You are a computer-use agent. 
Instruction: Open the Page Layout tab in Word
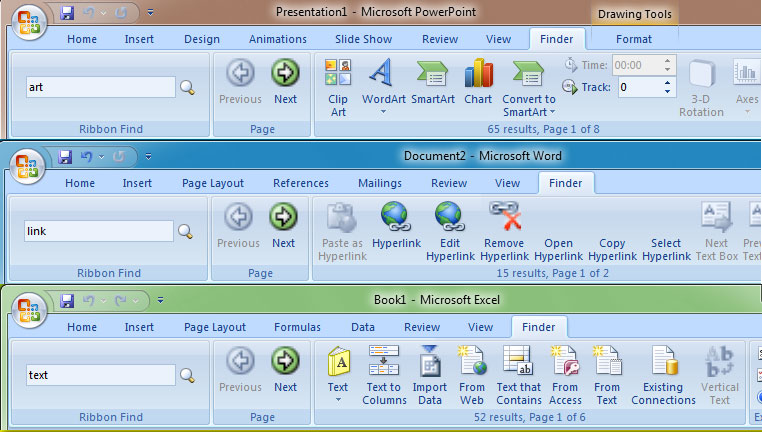coord(213,183)
